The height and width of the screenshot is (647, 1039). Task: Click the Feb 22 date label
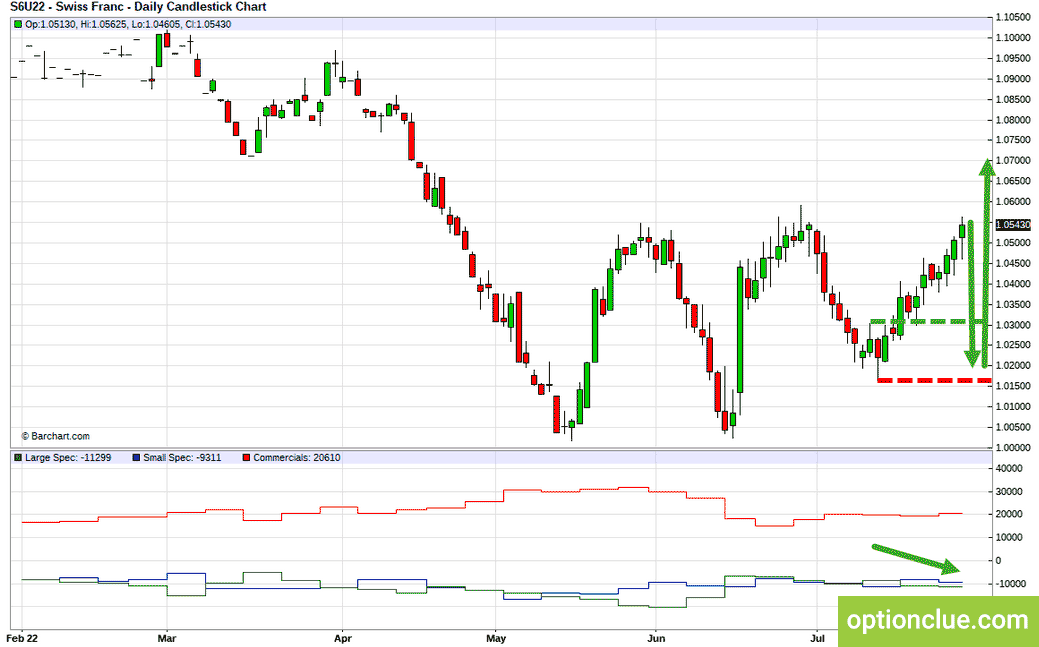point(22,638)
